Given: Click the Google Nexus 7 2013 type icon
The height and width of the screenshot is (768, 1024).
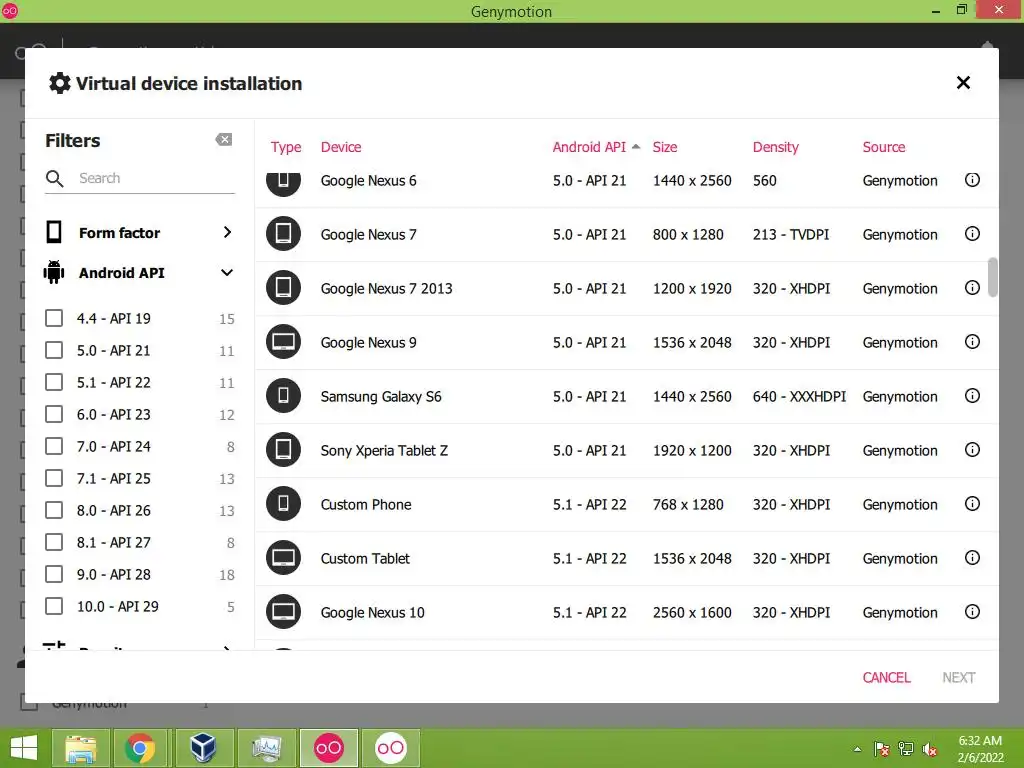Looking at the screenshot, I should (283, 288).
